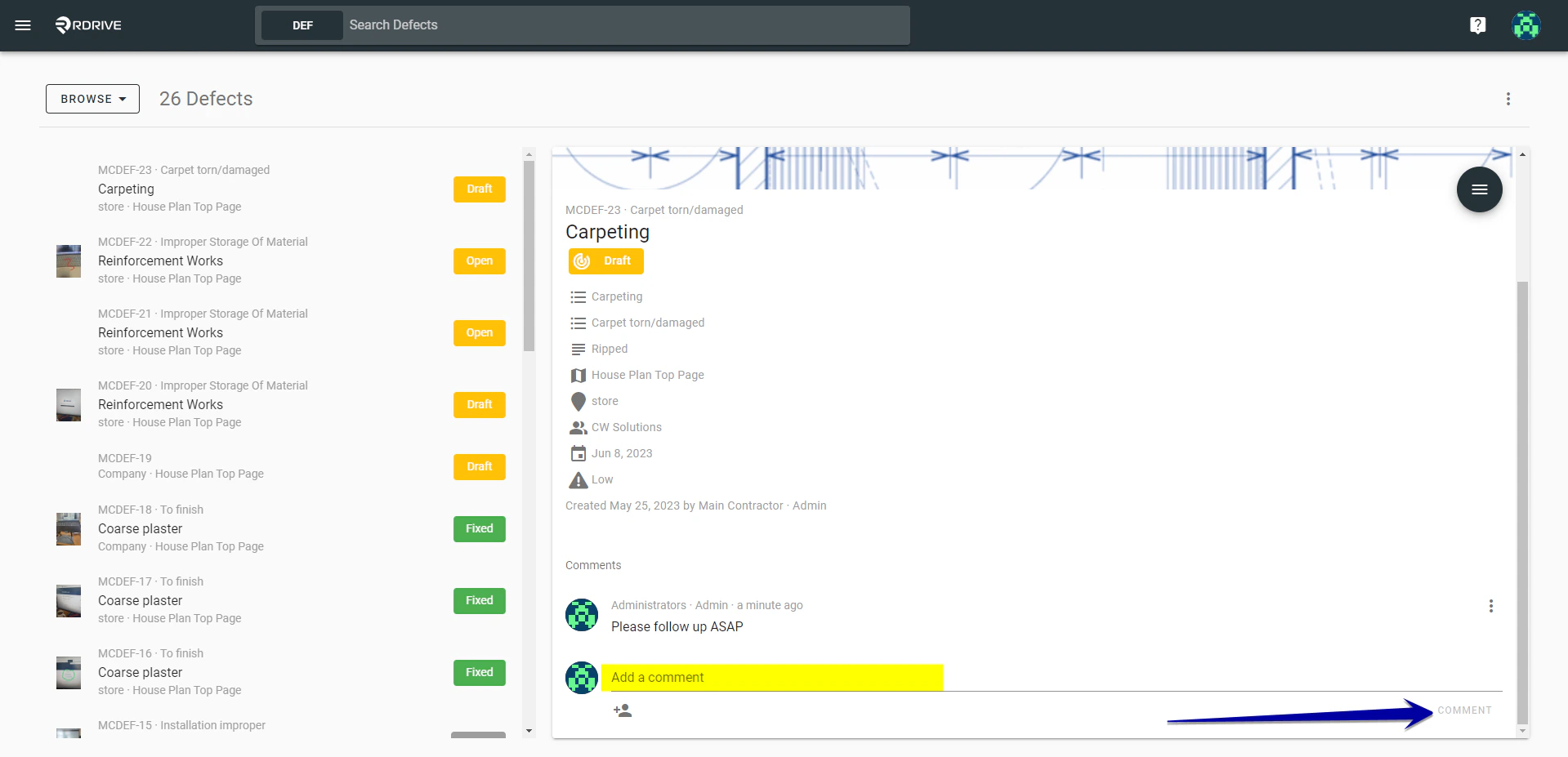The height and width of the screenshot is (757, 1568).
Task: Click the Fixed badge for MCDEF-18
Action: (479, 529)
